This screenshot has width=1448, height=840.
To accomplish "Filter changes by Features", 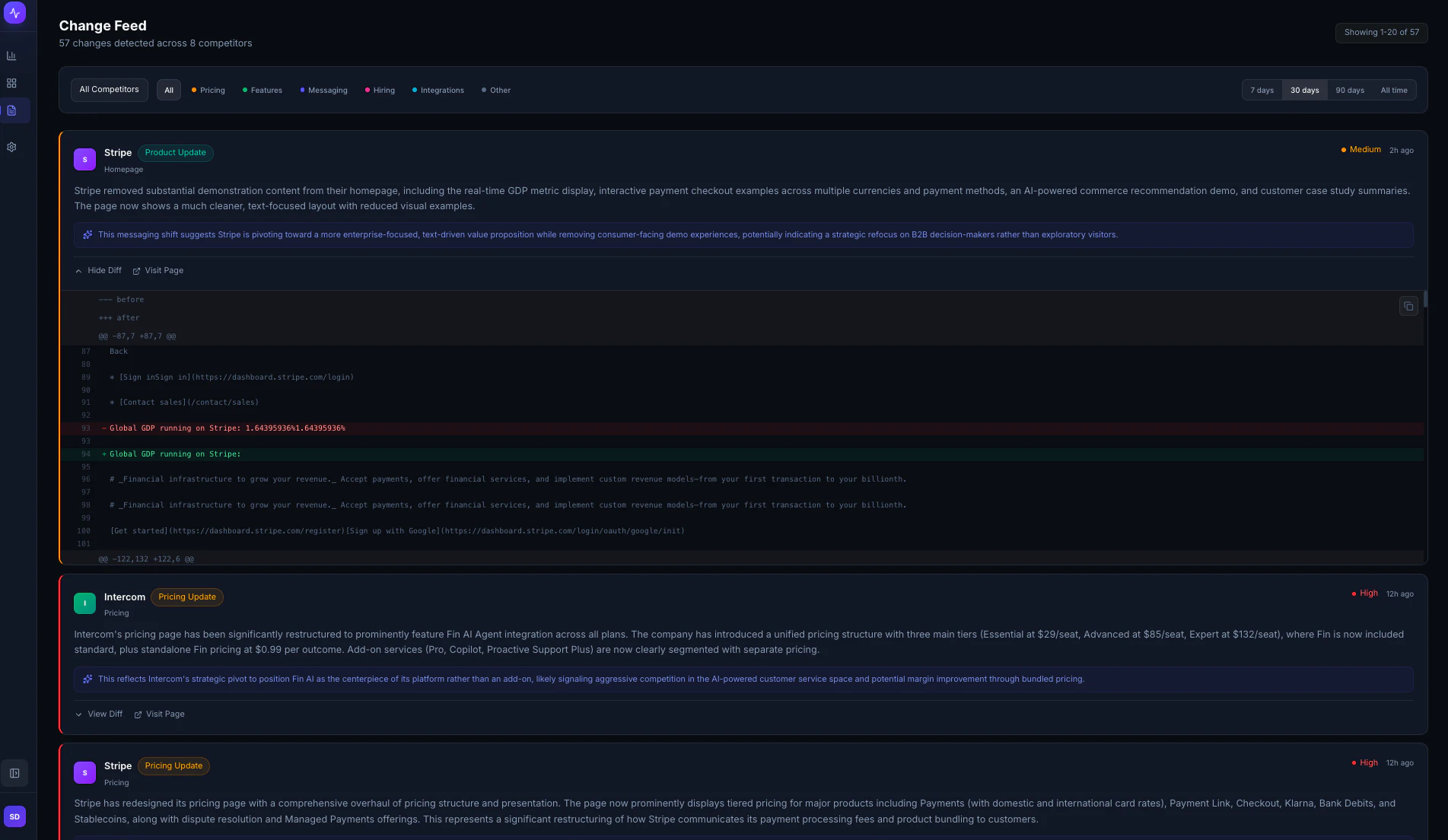I will [x=262, y=90].
